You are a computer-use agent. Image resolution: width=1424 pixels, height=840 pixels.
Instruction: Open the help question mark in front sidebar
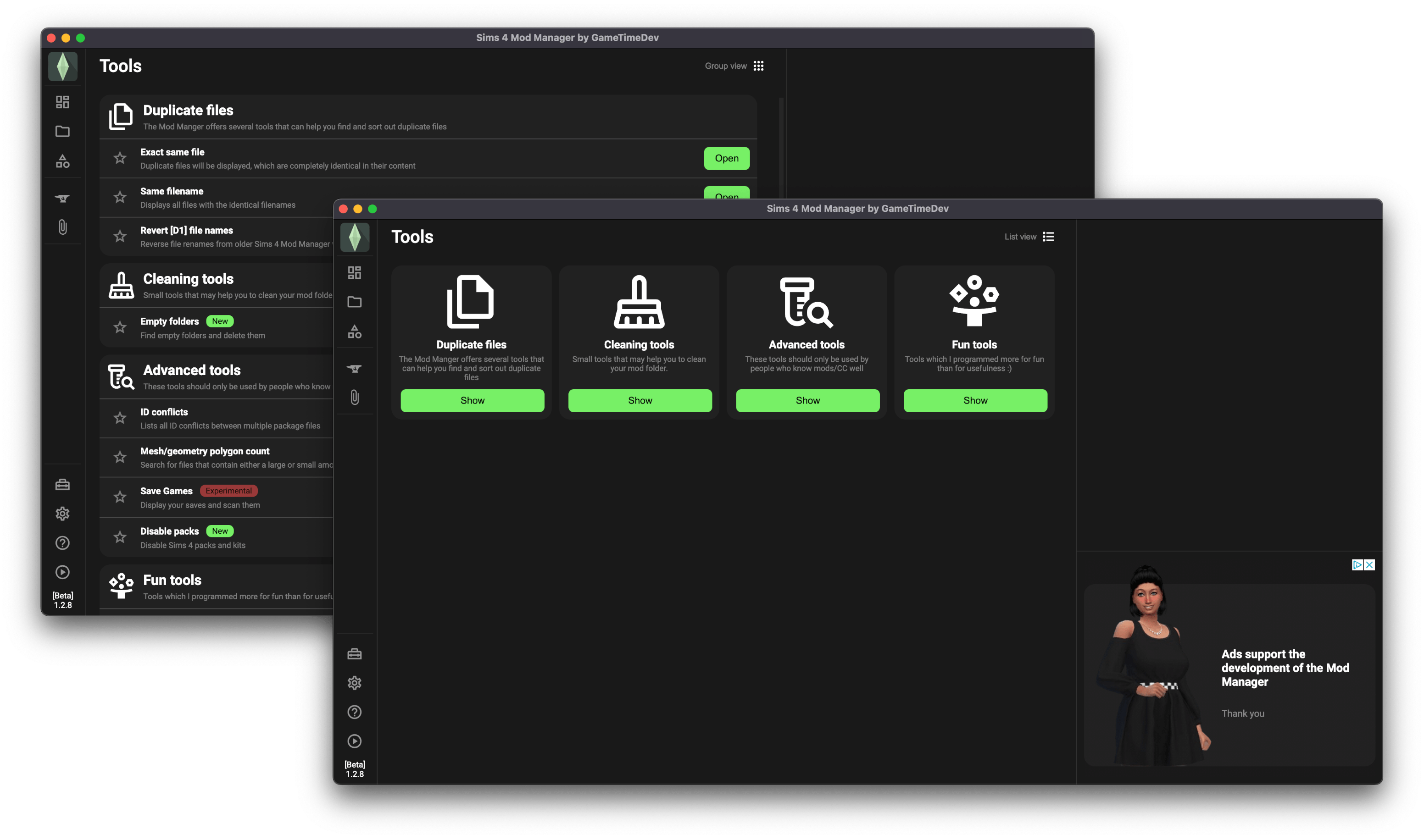(x=355, y=712)
